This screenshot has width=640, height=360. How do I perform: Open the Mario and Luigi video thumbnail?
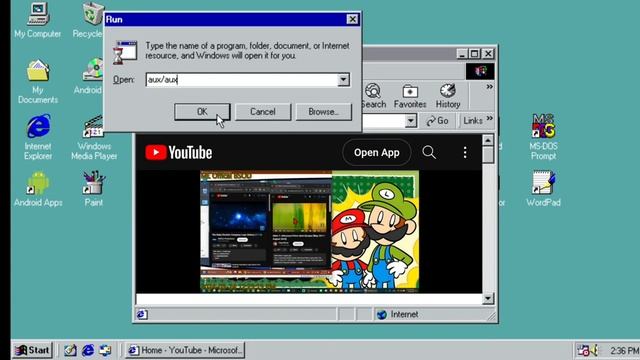pos(309,231)
